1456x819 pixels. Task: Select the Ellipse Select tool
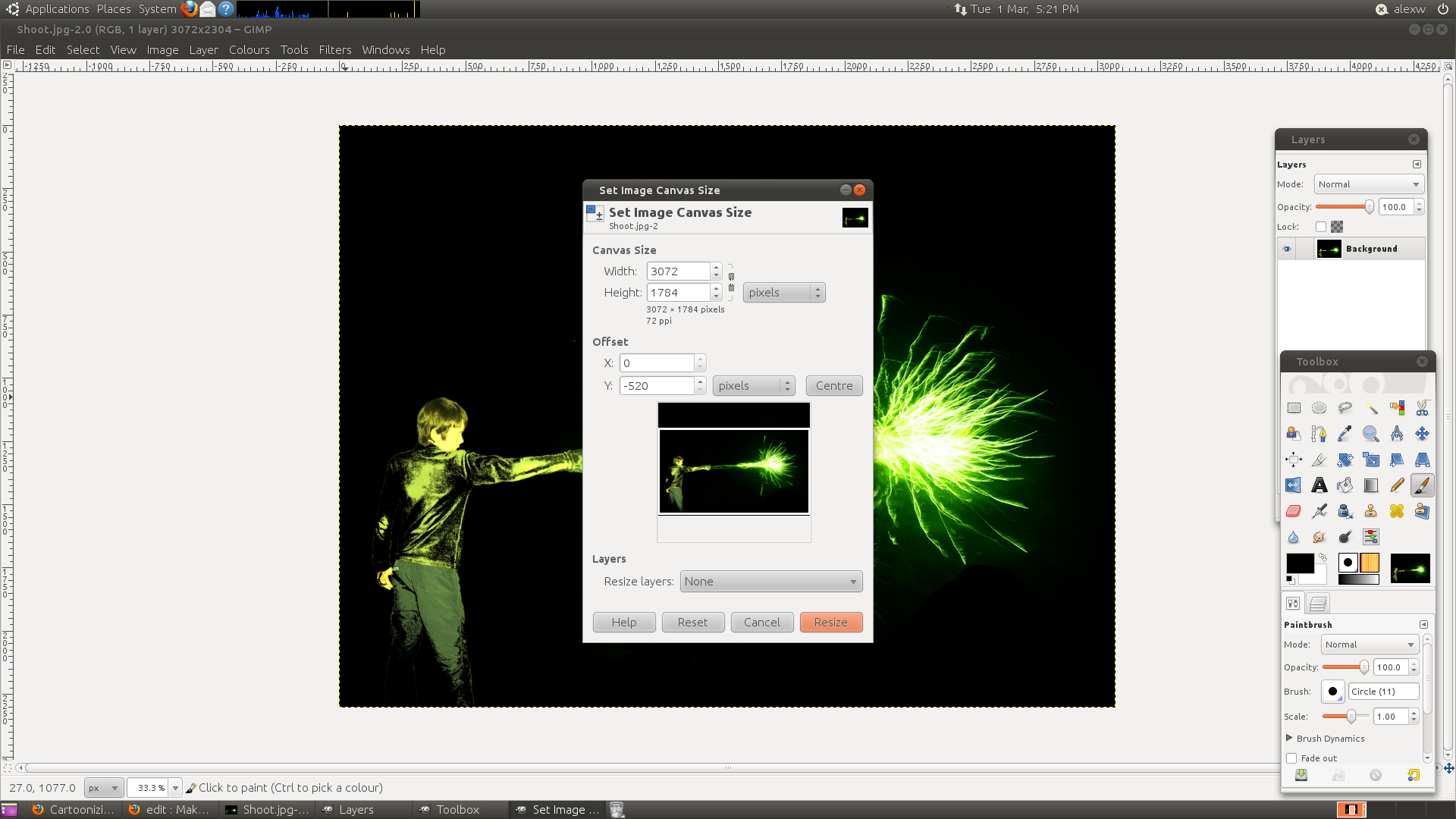point(1319,408)
